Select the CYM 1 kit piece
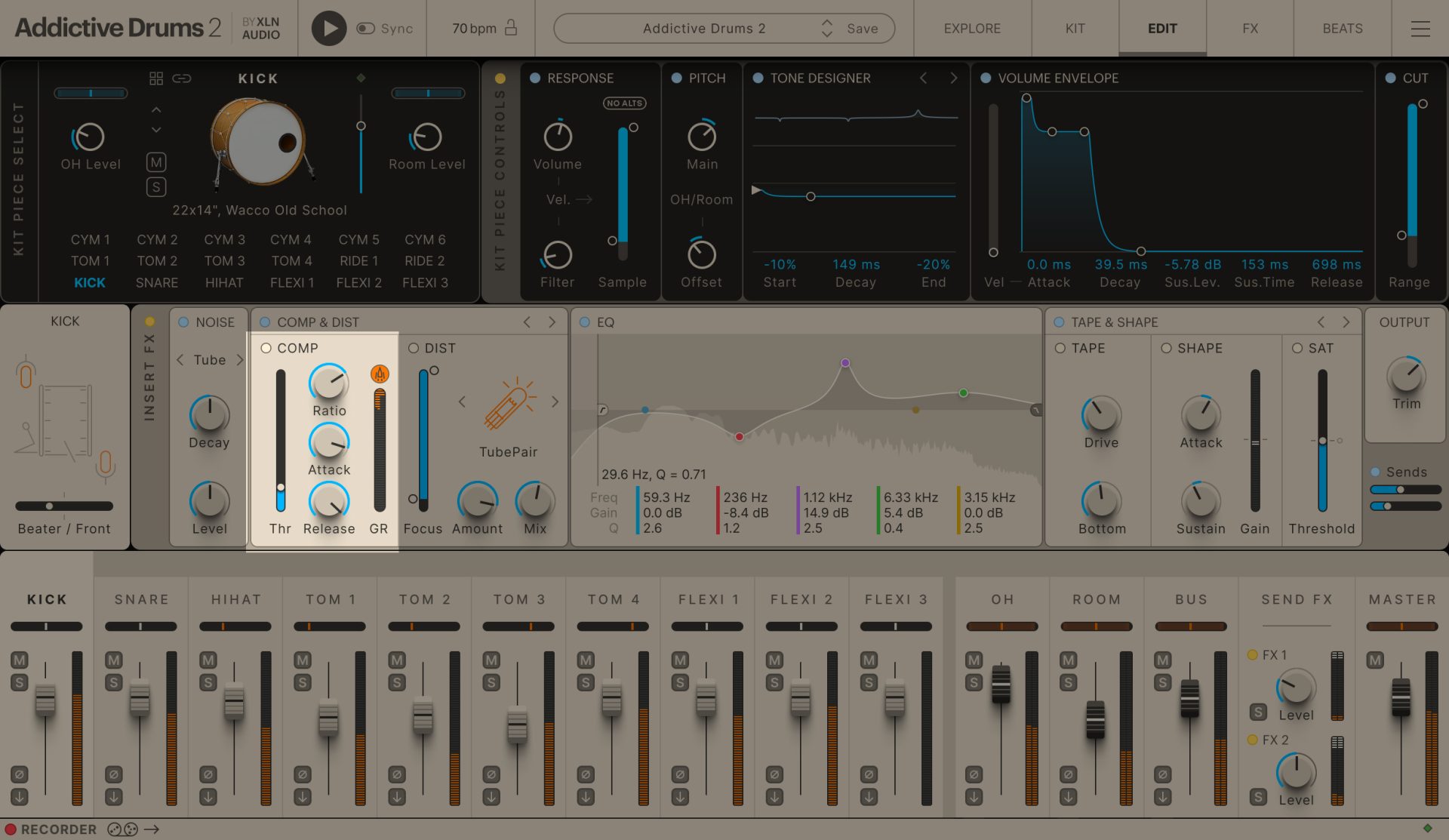This screenshot has height=840, width=1449. click(x=90, y=239)
